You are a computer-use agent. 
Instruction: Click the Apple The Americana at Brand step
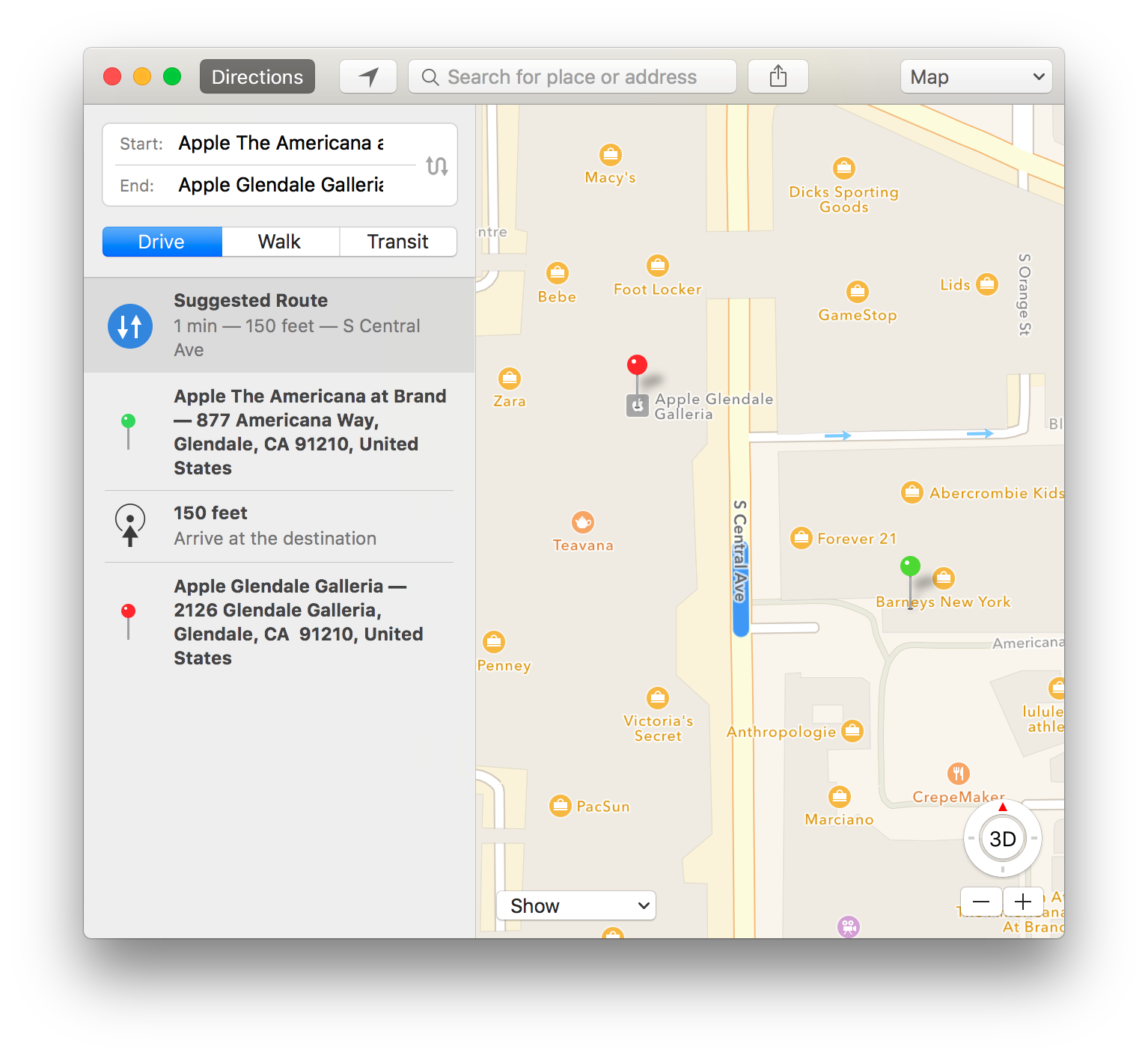pyautogui.click(x=279, y=432)
